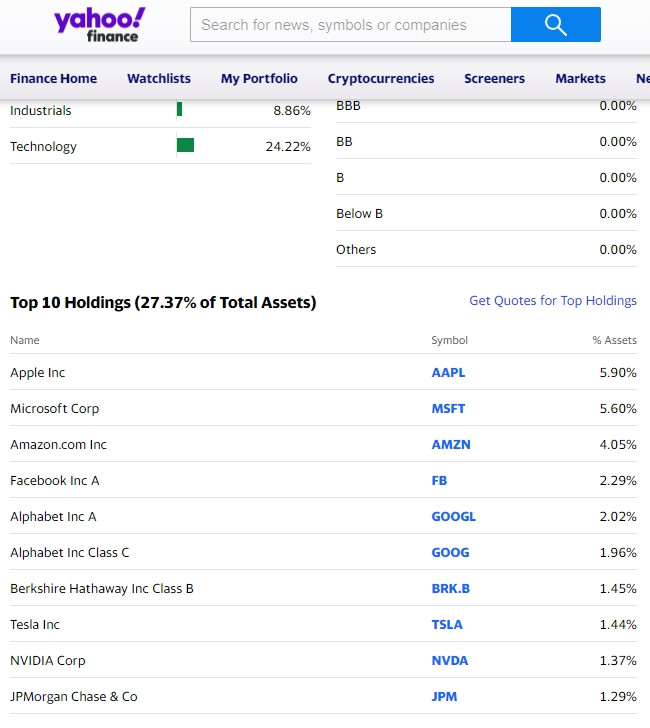Screen dimensions: 650x728
Task: Open the AMZN symbol link
Action: (451, 445)
